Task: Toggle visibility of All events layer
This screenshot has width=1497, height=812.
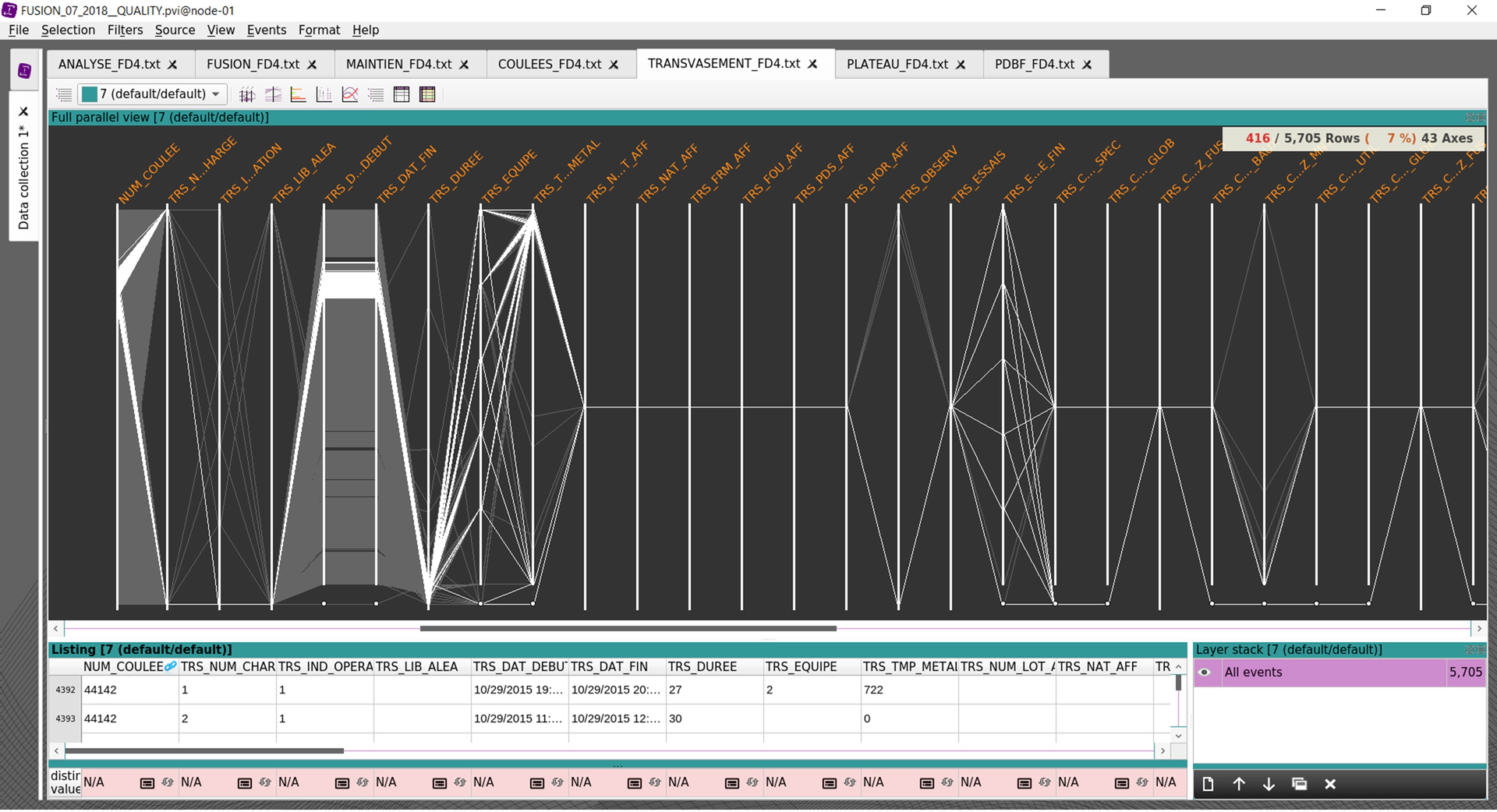Action: pos(1205,673)
